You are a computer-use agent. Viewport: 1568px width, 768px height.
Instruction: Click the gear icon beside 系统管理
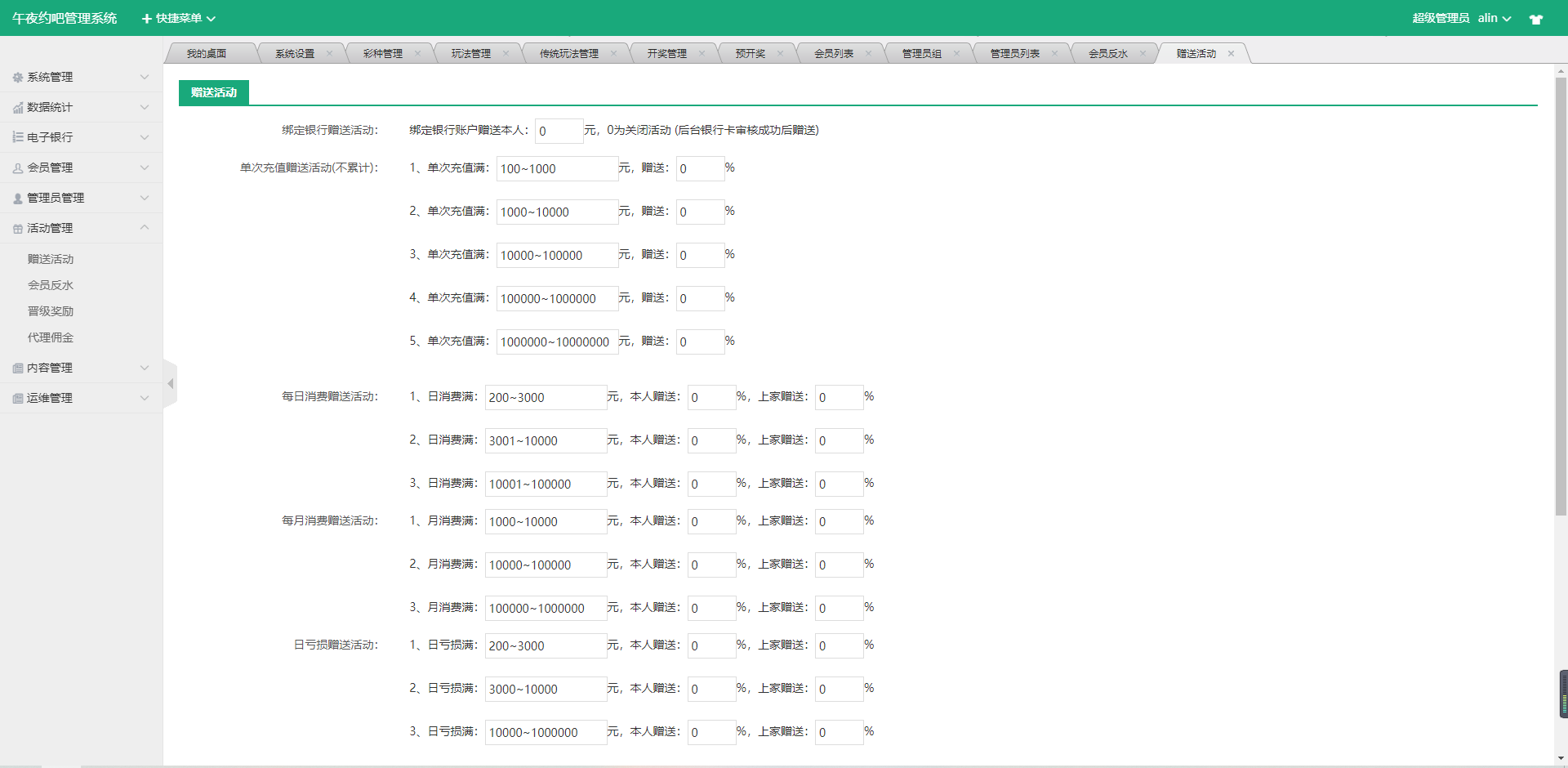click(x=18, y=78)
